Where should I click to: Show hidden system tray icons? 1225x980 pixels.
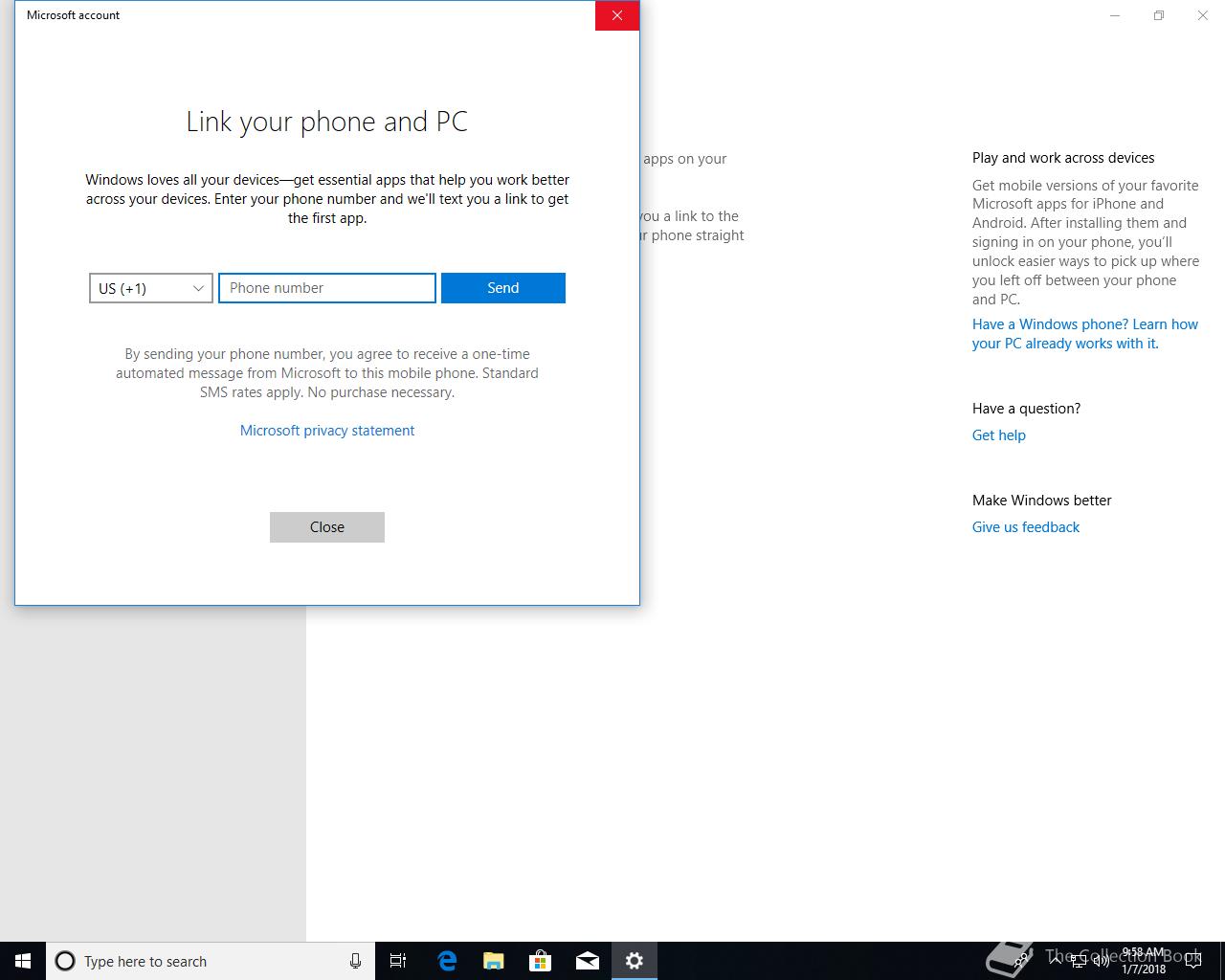click(1056, 961)
